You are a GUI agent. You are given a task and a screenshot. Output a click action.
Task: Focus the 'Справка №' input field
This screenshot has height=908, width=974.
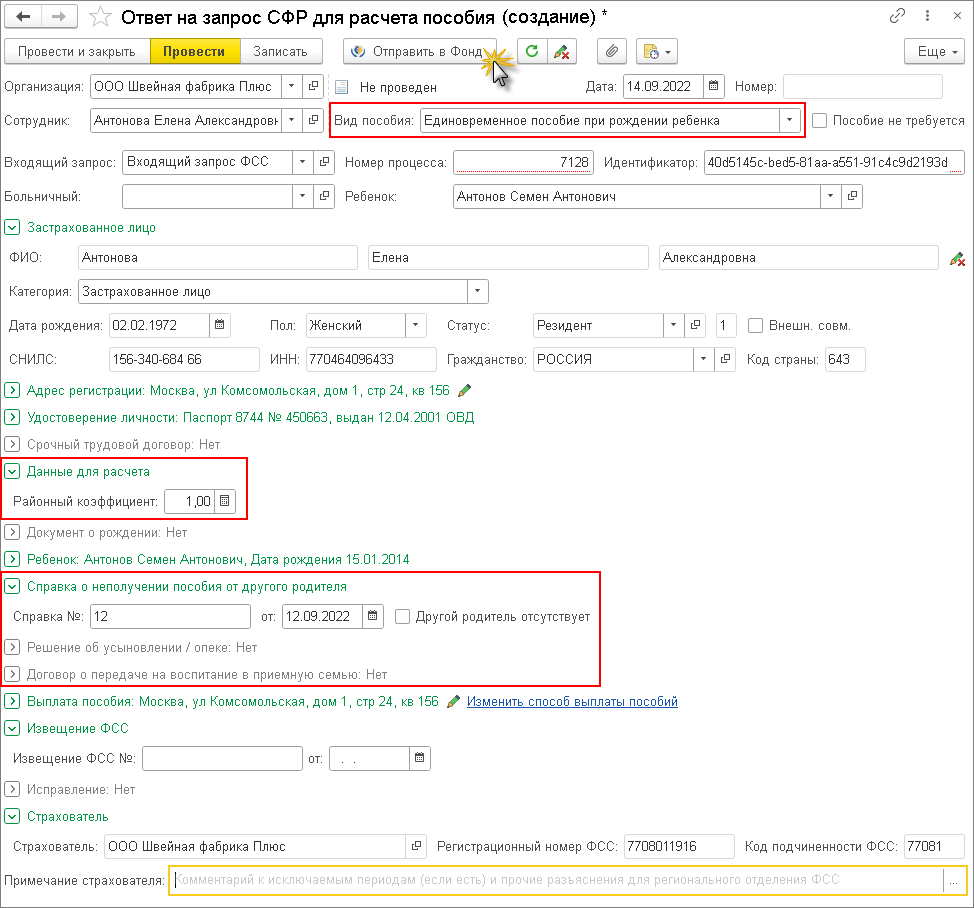point(170,617)
